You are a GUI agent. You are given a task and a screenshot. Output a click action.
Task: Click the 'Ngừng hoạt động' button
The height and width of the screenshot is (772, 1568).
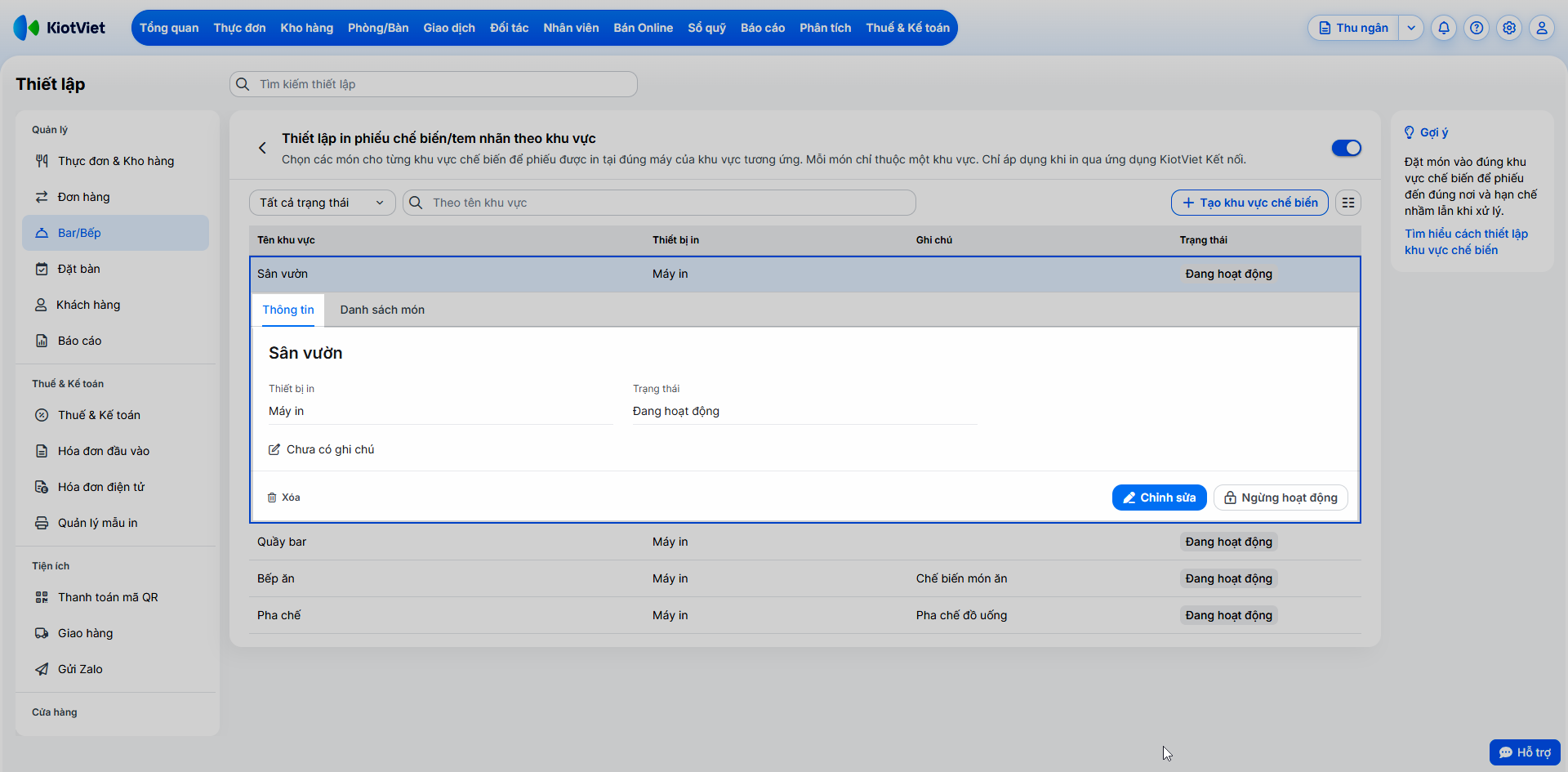pos(1281,498)
